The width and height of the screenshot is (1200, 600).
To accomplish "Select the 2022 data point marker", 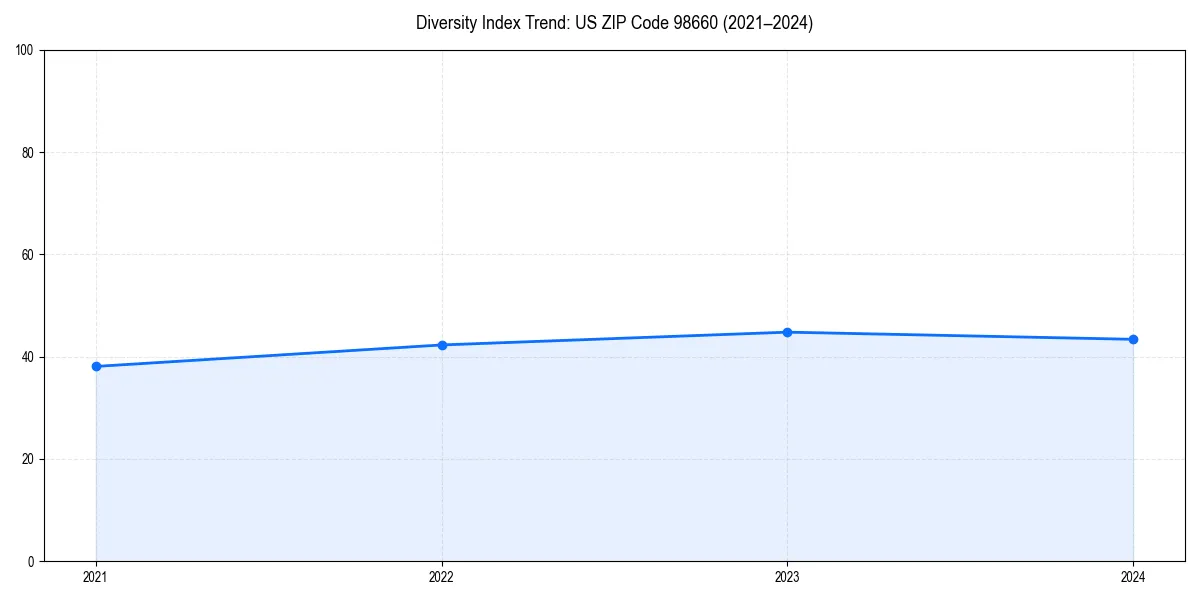I will click(442, 344).
